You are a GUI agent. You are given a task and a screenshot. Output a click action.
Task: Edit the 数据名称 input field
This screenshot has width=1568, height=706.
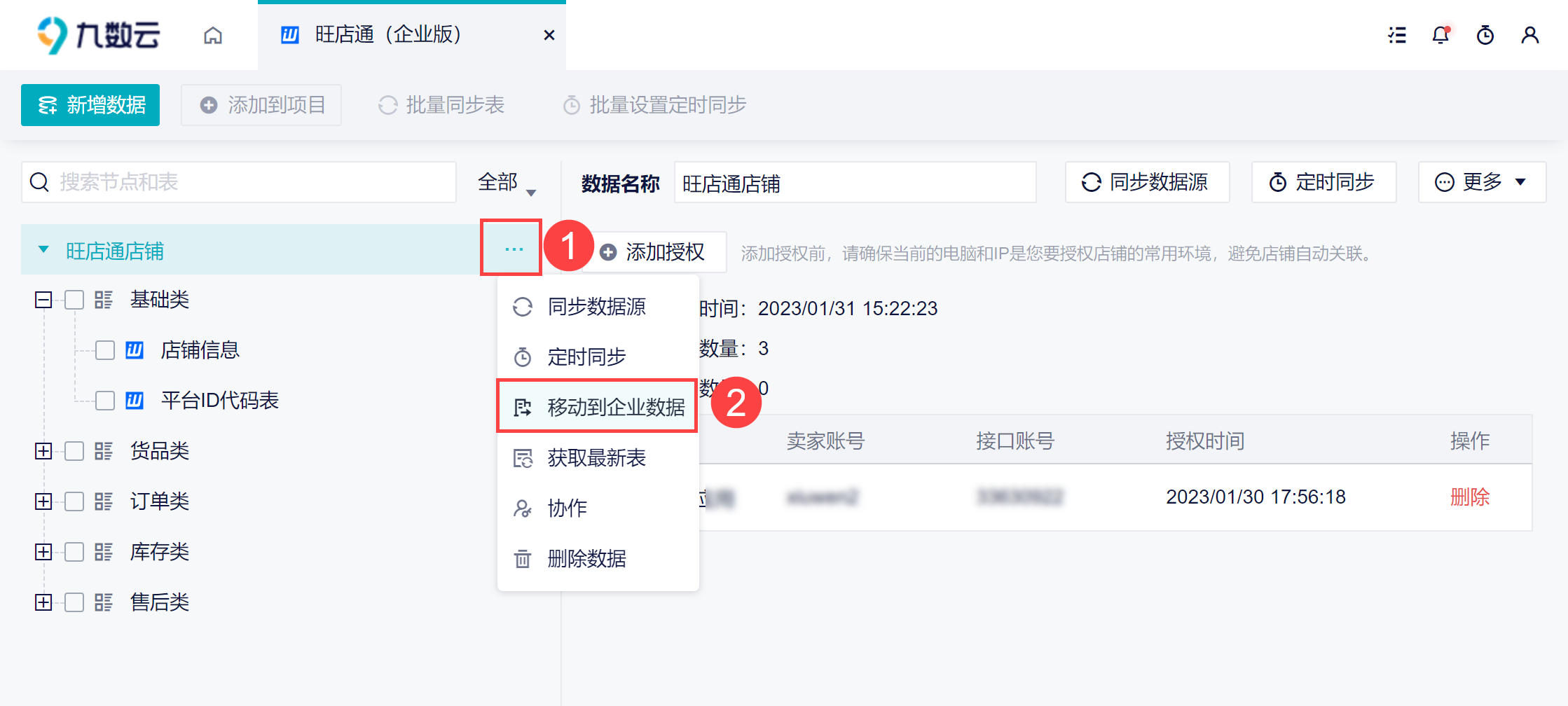pyautogui.click(x=855, y=183)
